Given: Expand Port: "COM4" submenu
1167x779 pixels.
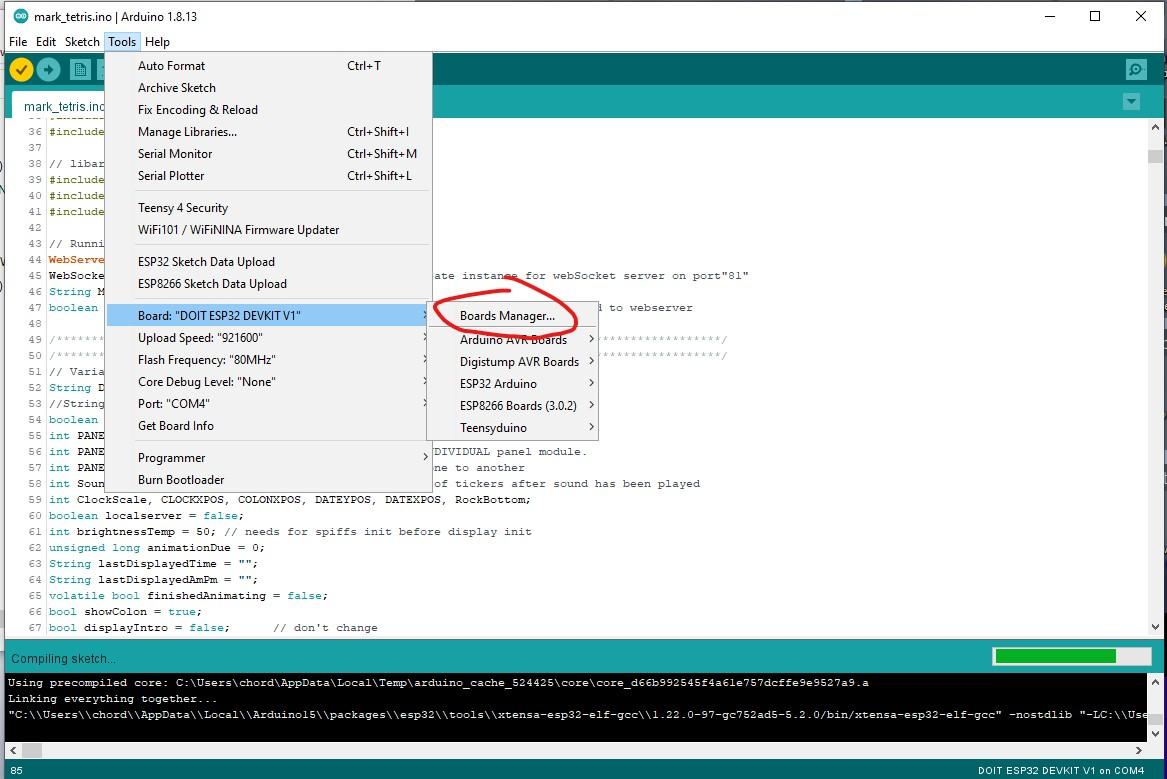Looking at the screenshot, I should coord(269,403).
